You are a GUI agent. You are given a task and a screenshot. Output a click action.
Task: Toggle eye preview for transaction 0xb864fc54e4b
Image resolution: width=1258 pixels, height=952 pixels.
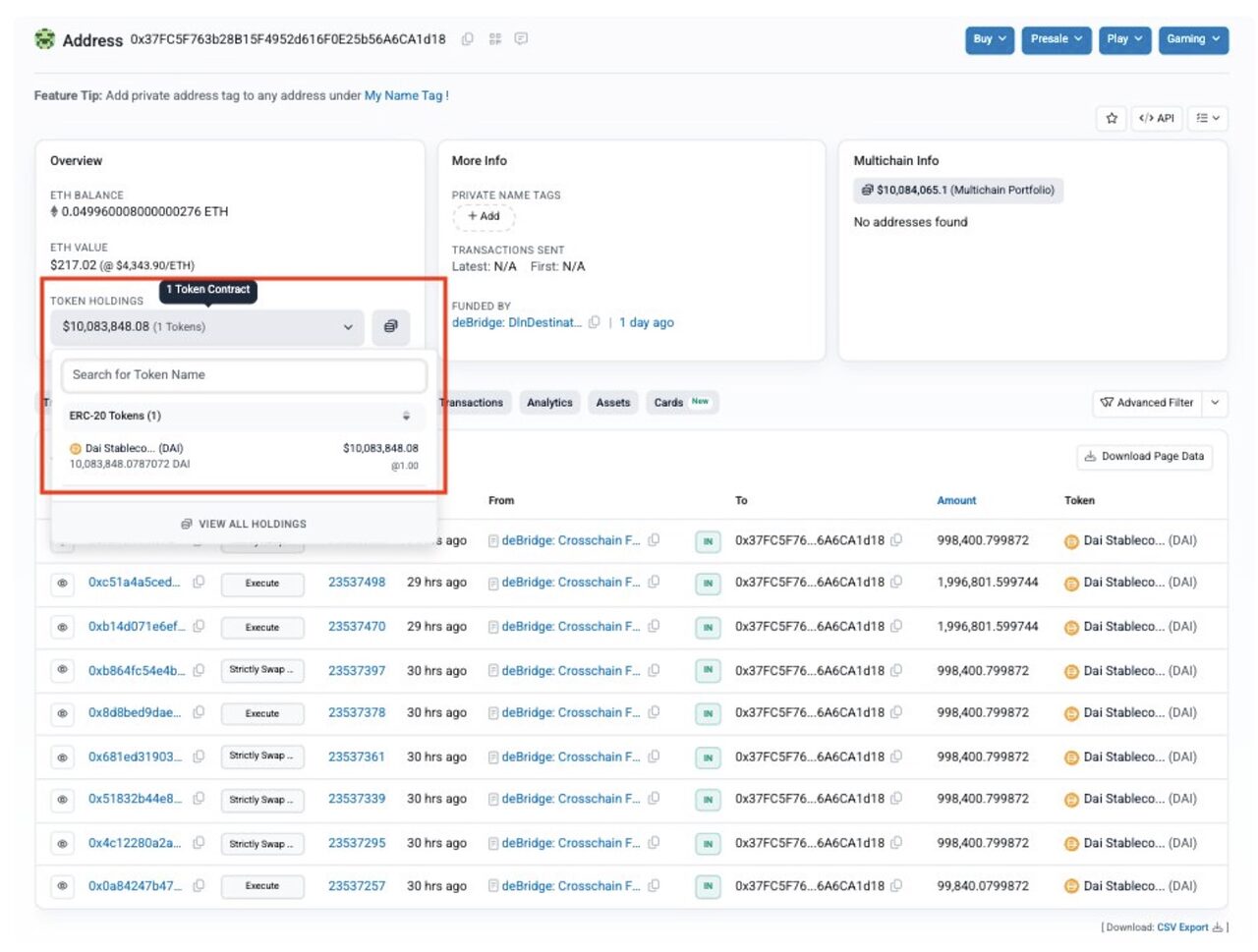tap(63, 670)
